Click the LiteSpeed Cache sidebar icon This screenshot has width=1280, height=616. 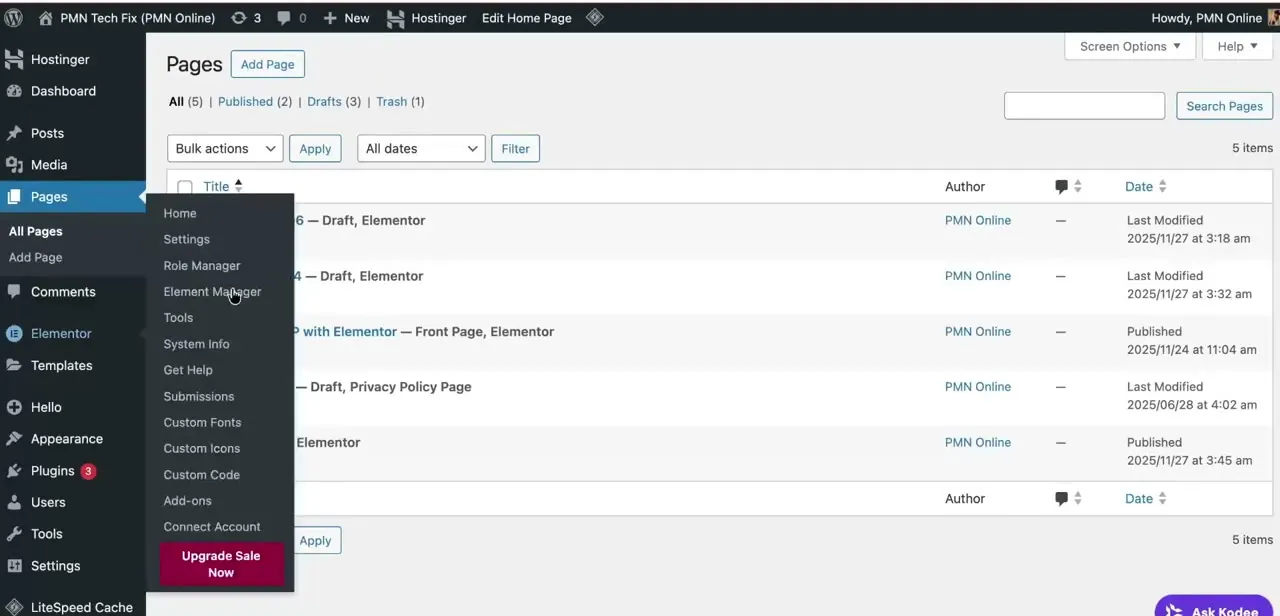point(14,607)
